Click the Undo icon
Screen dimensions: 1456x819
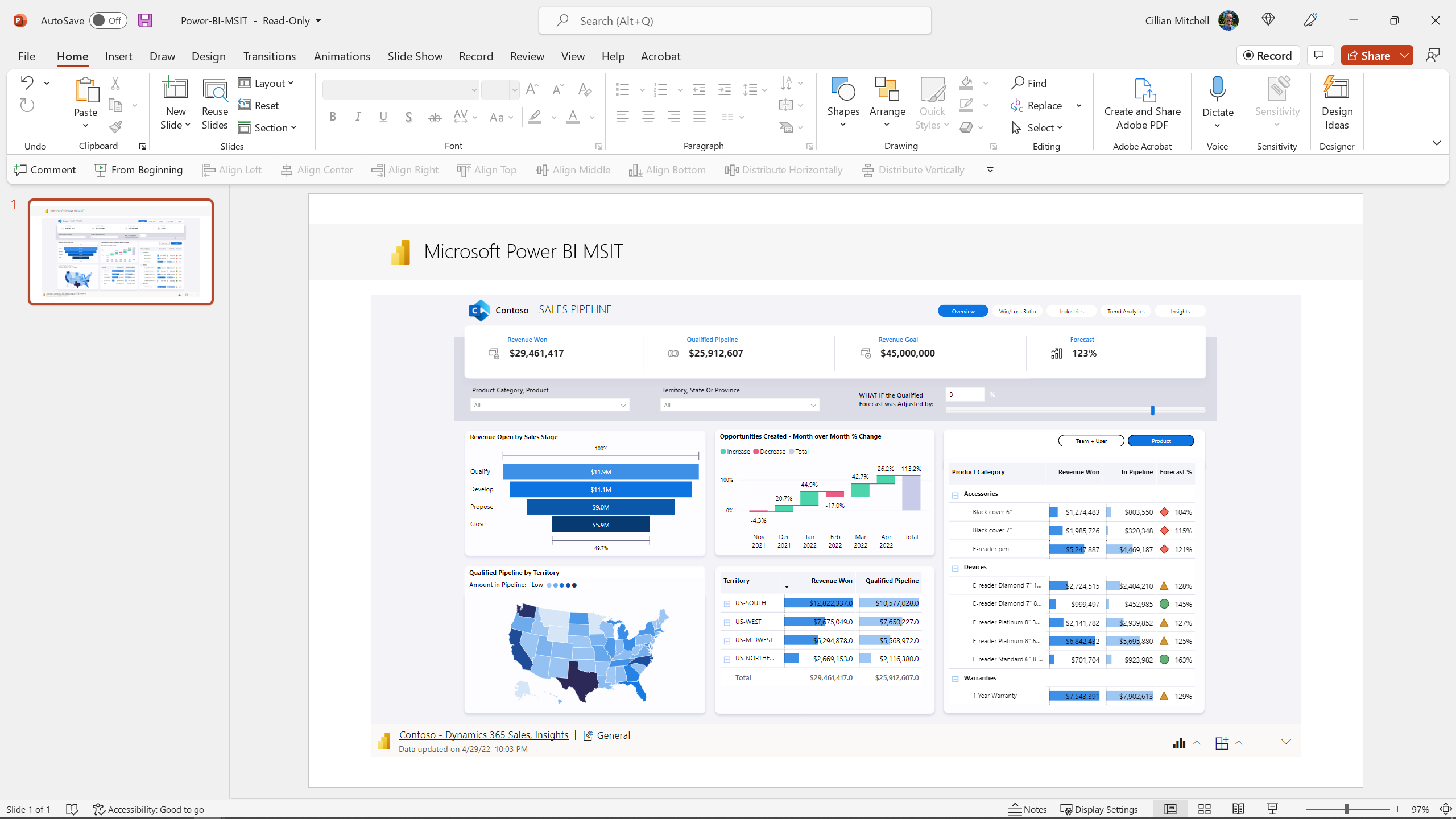[x=26, y=82]
